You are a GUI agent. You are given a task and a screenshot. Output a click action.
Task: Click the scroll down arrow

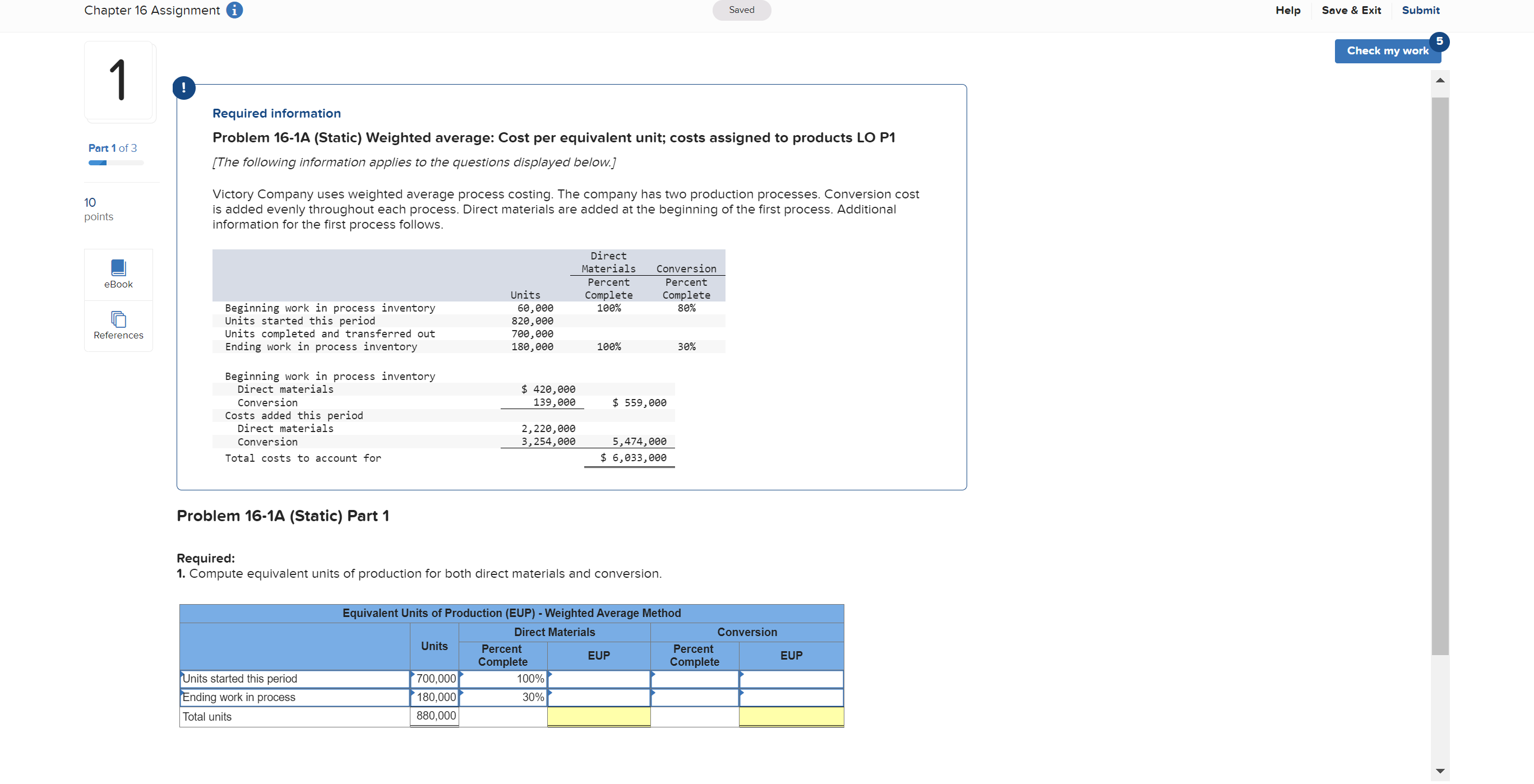point(1439,771)
